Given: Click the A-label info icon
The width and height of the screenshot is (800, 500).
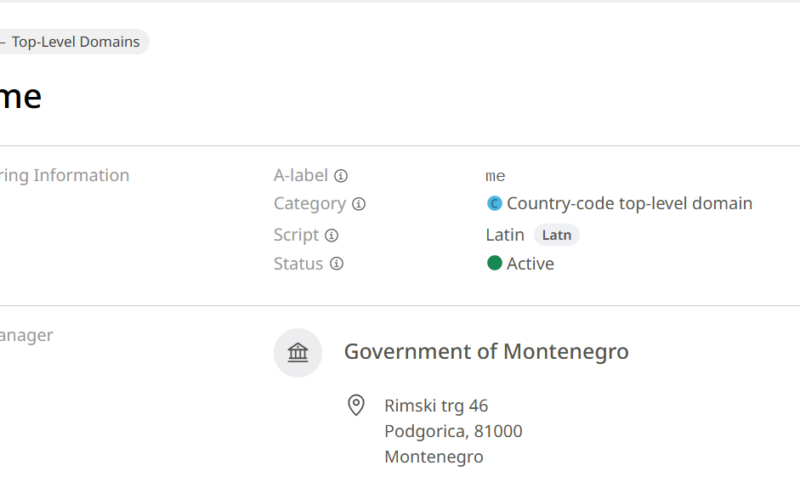Looking at the screenshot, I should [341, 176].
